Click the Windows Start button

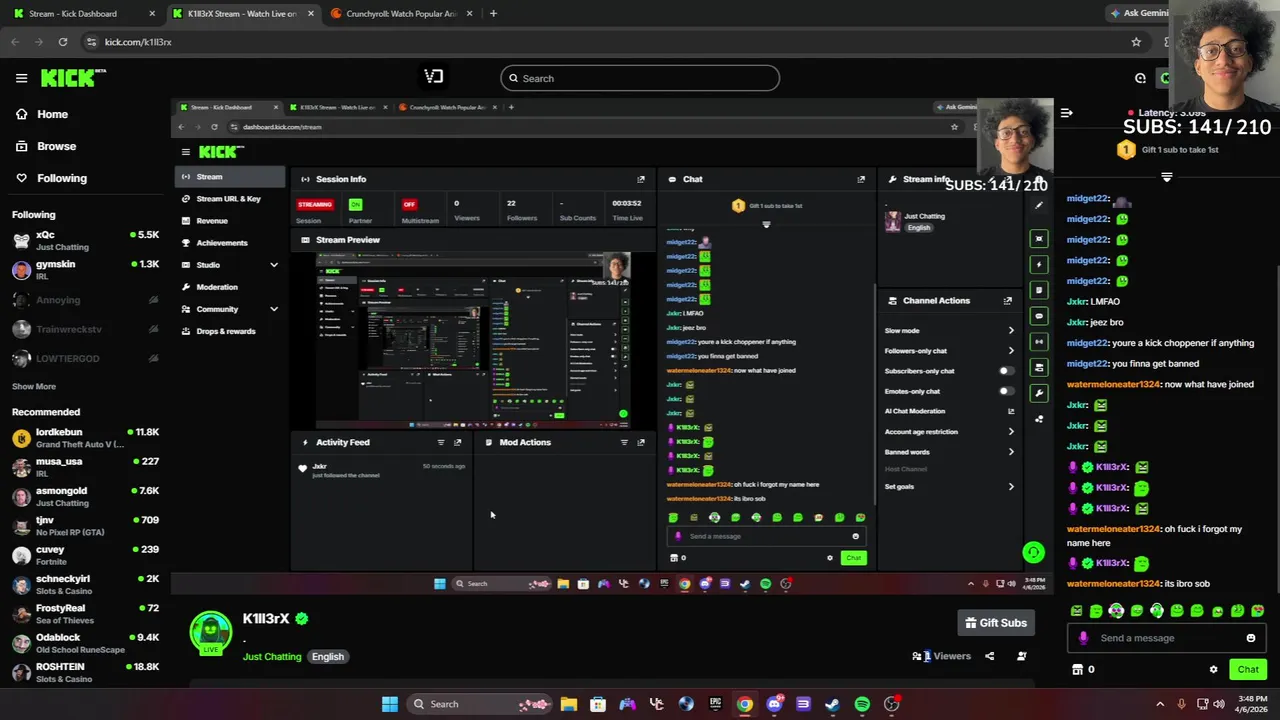pos(390,704)
